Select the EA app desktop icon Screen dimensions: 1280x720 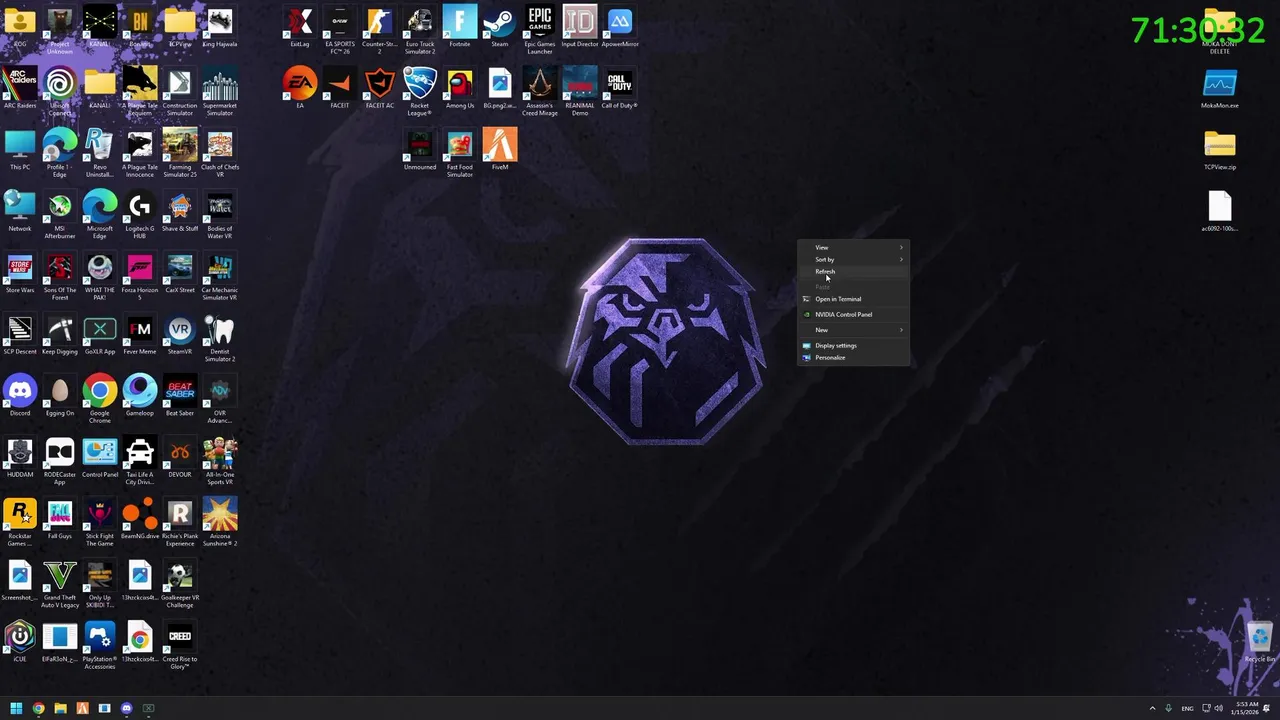coord(300,89)
